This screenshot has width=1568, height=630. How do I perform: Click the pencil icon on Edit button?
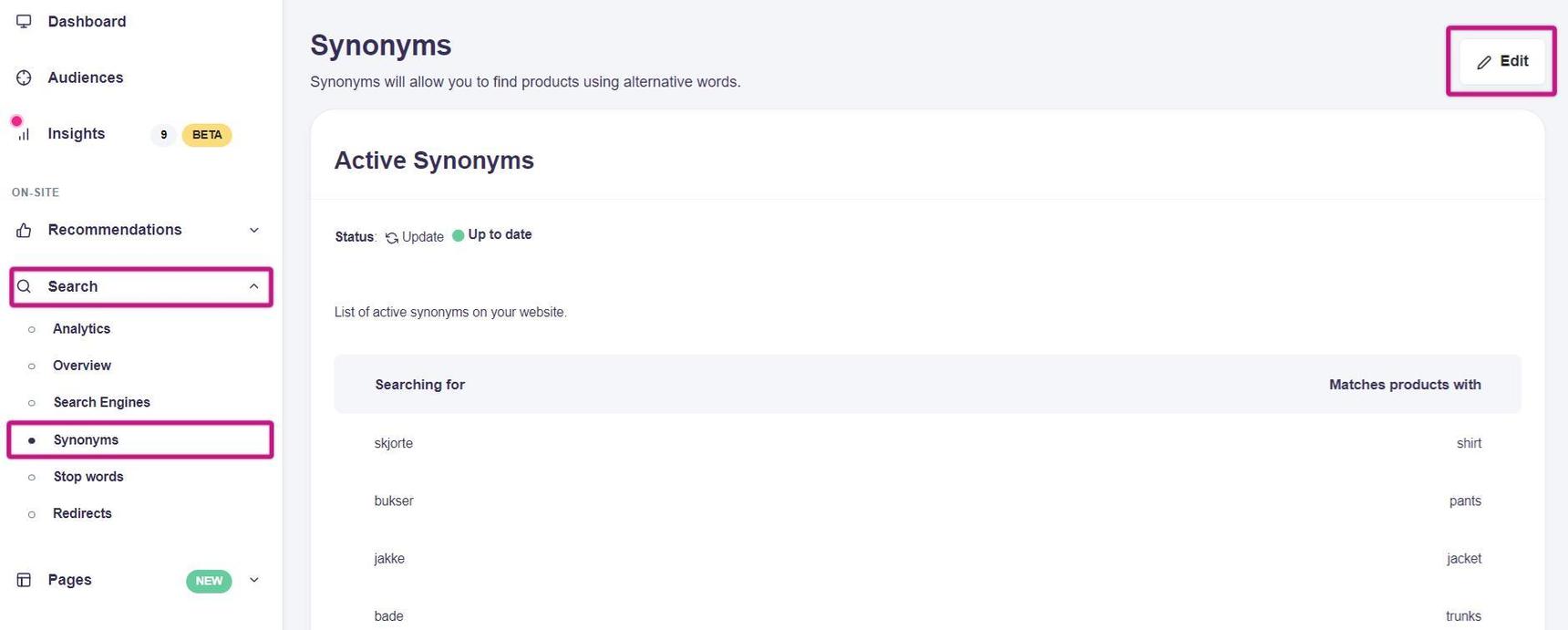tap(1484, 62)
